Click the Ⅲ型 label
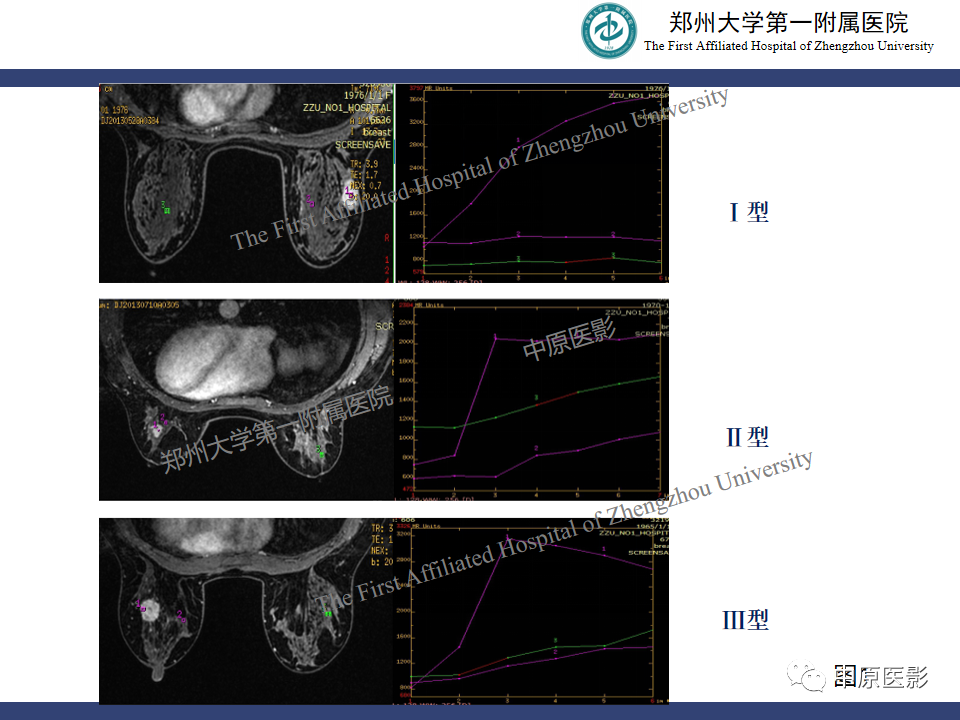Image resolution: width=960 pixels, height=720 pixels. pyautogui.click(x=746, y=620)
